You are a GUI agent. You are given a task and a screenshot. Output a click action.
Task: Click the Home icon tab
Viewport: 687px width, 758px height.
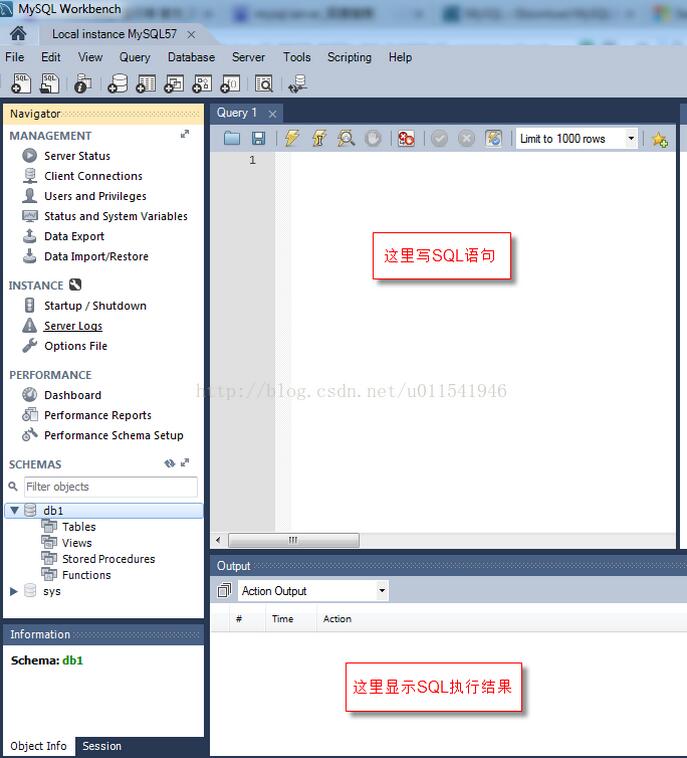pyautogui.click(x=18, y=34)
